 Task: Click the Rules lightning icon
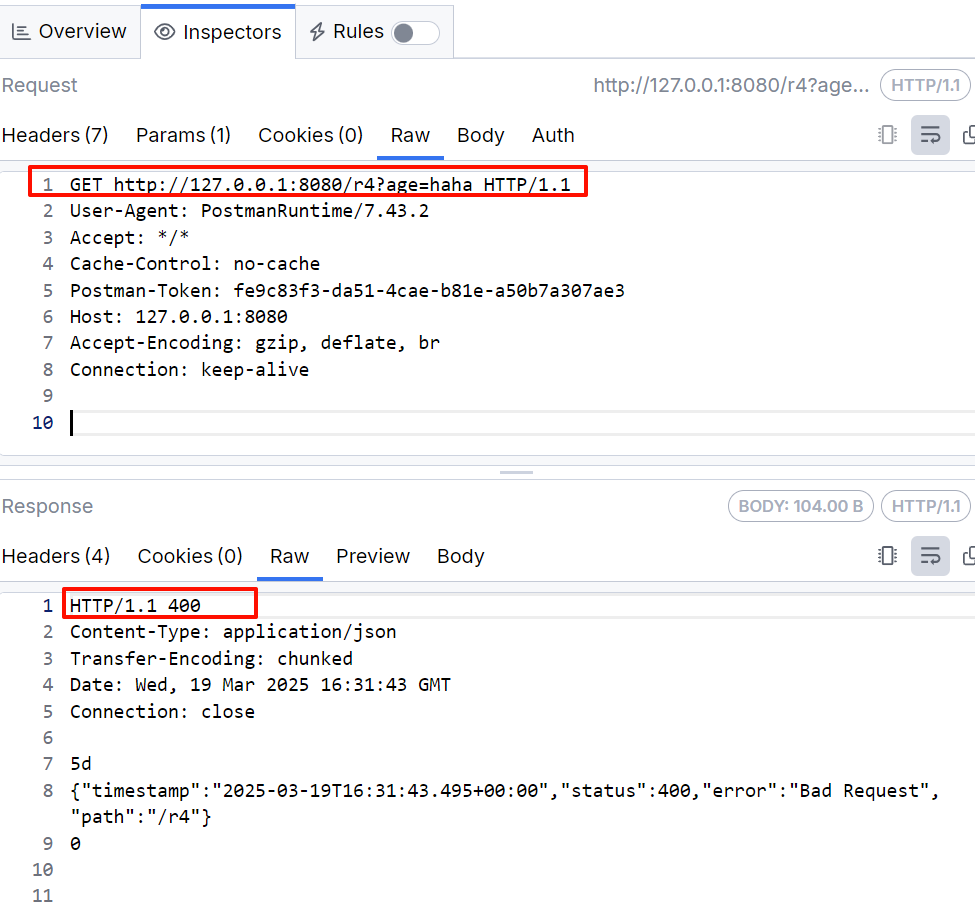(x=317, y=32)
